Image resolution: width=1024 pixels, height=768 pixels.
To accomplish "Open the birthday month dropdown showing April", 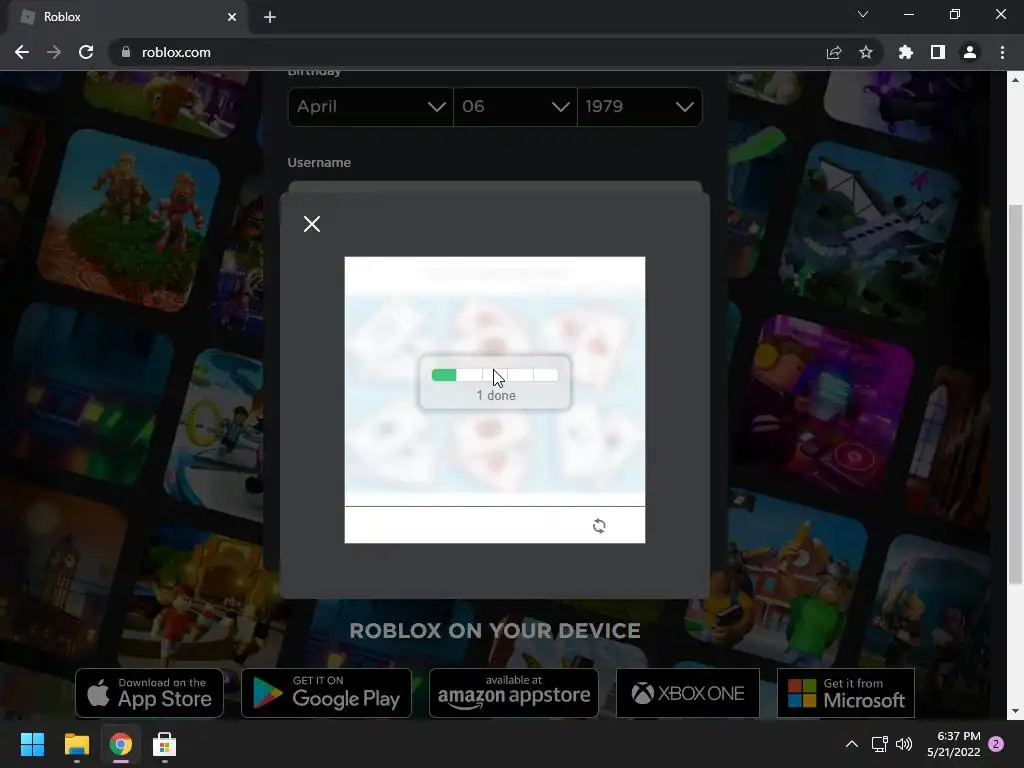I will (x=370, y=106).
